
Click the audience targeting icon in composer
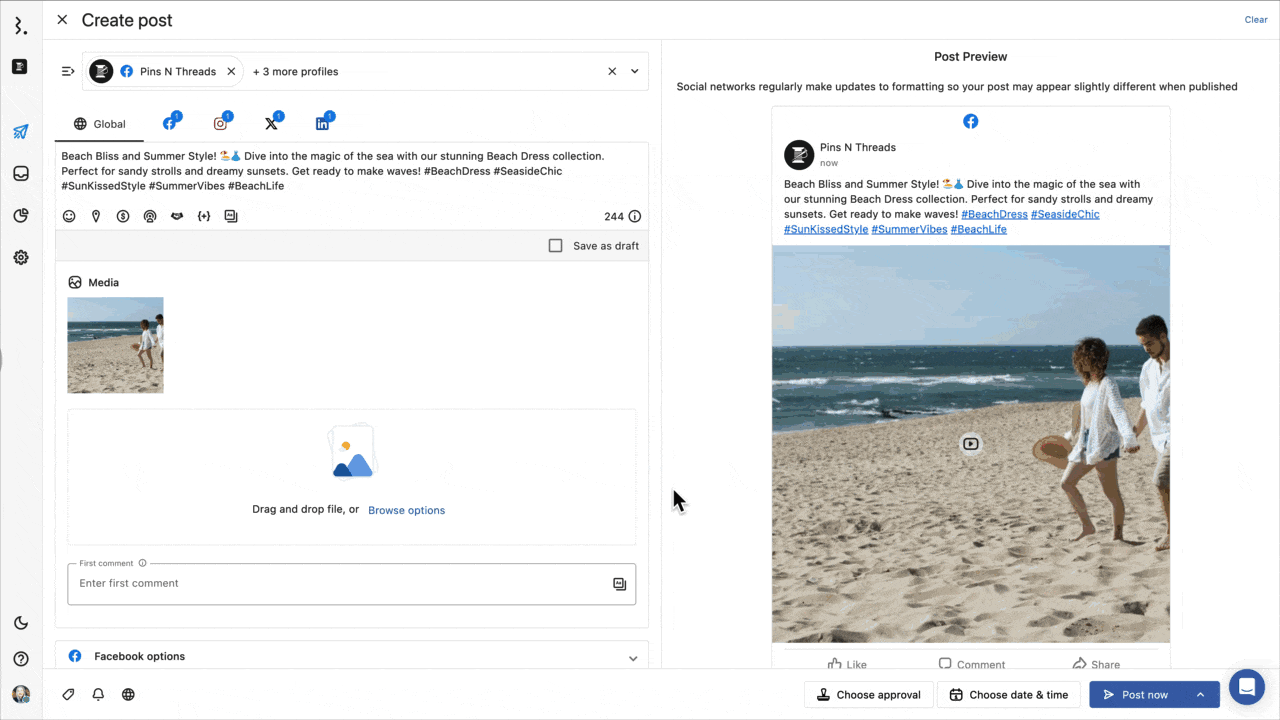[x=150, y=216]
